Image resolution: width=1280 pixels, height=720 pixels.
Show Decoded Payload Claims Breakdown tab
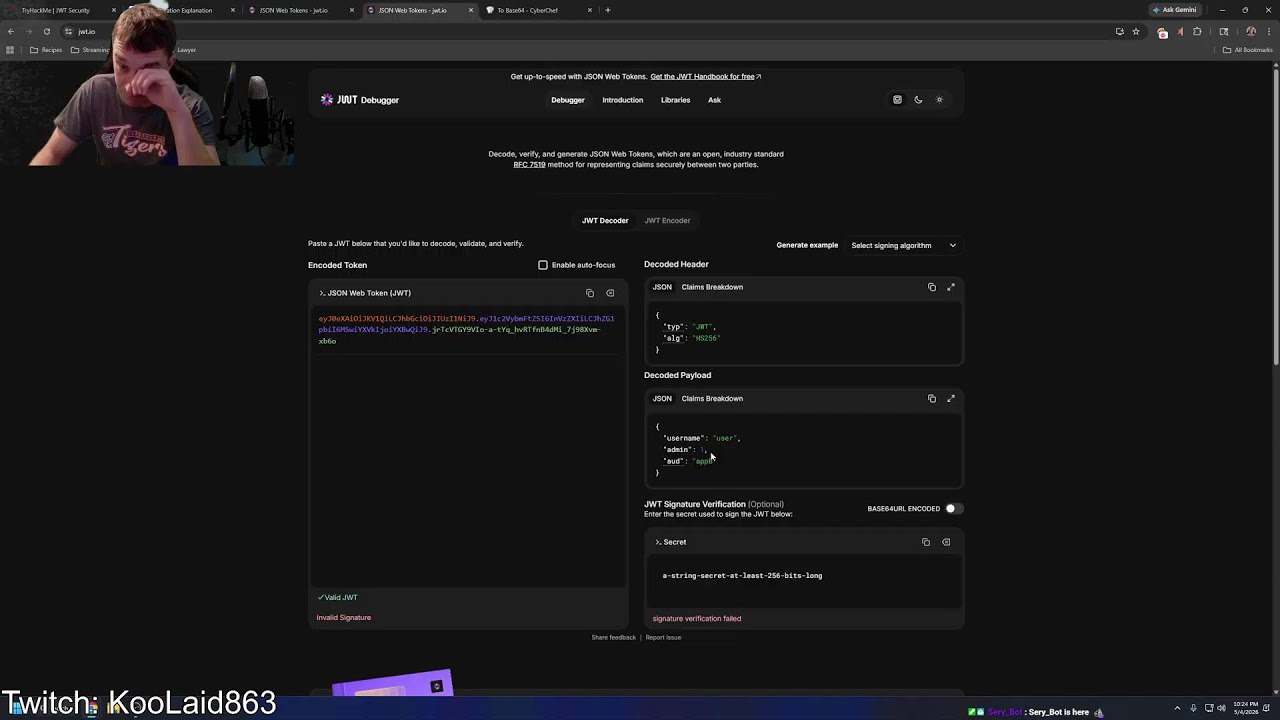tap(712, 398)
